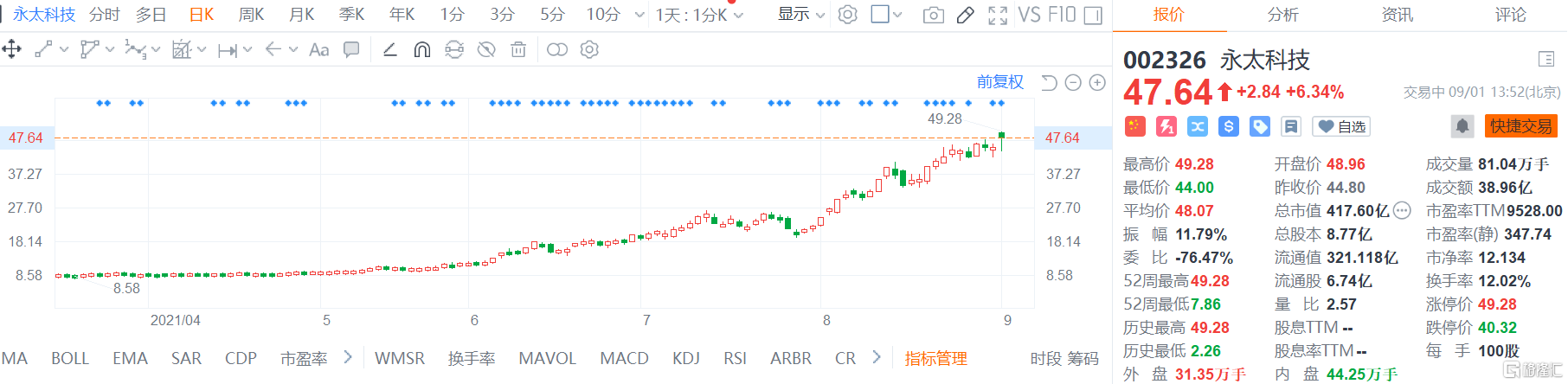Reset the chart view with undo arrow
The height and width of the screenshot is (384, 1568).
pos(1049,82)
